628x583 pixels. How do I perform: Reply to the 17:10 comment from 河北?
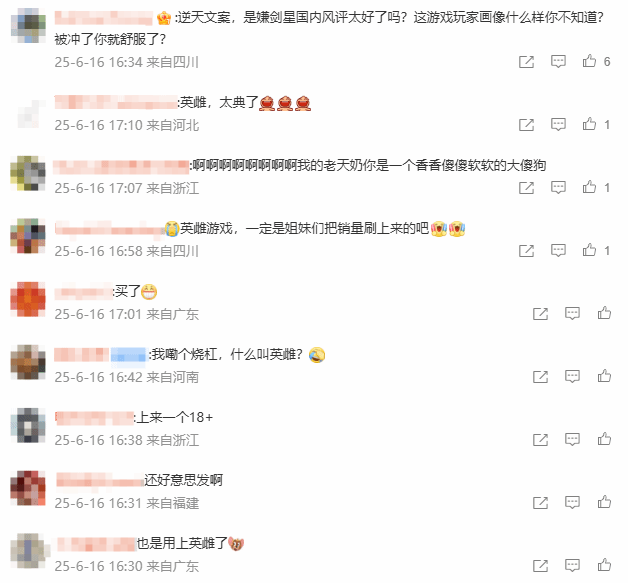[x=558, y=125]
